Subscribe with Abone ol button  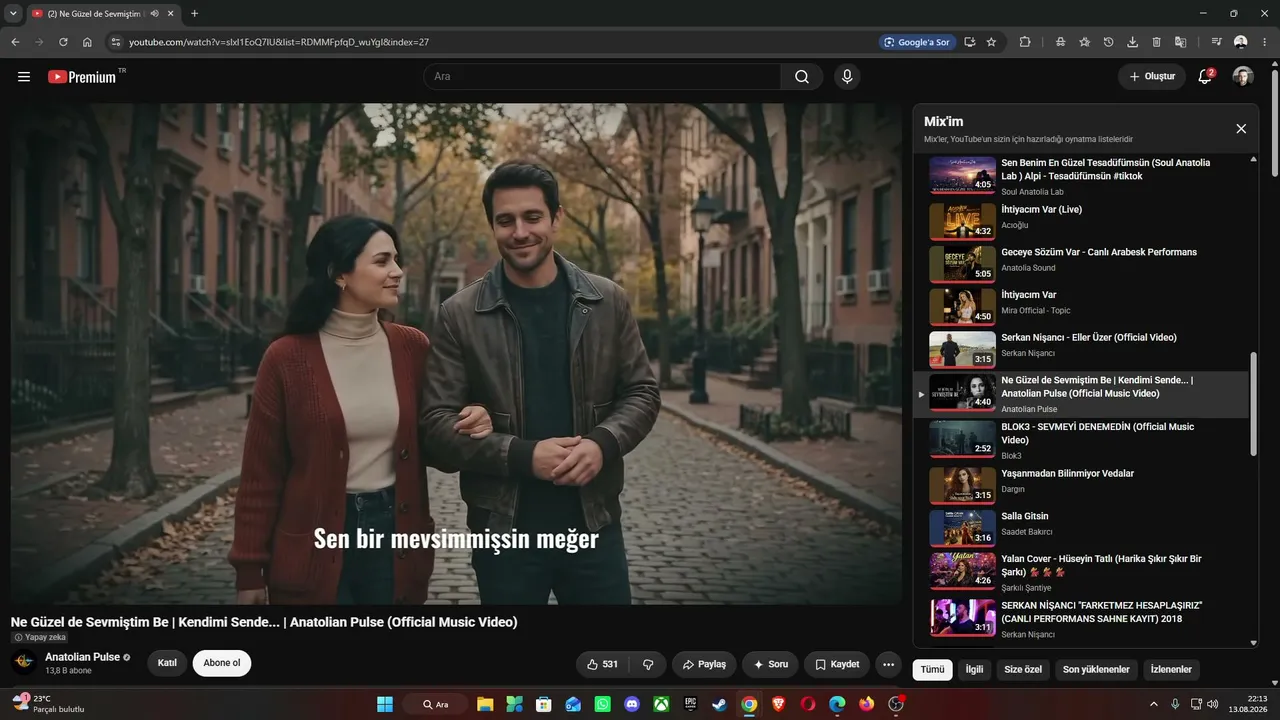(x=222, y=663)
